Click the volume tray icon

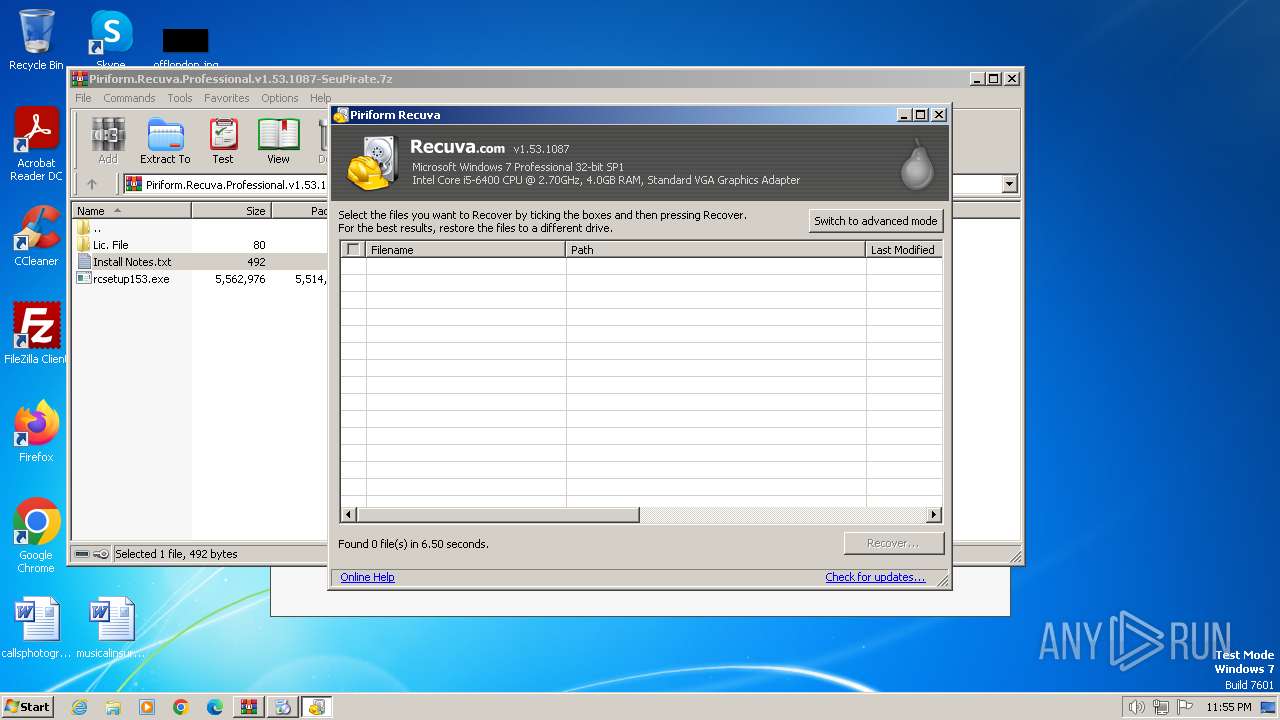click(x=1136, y=707)
